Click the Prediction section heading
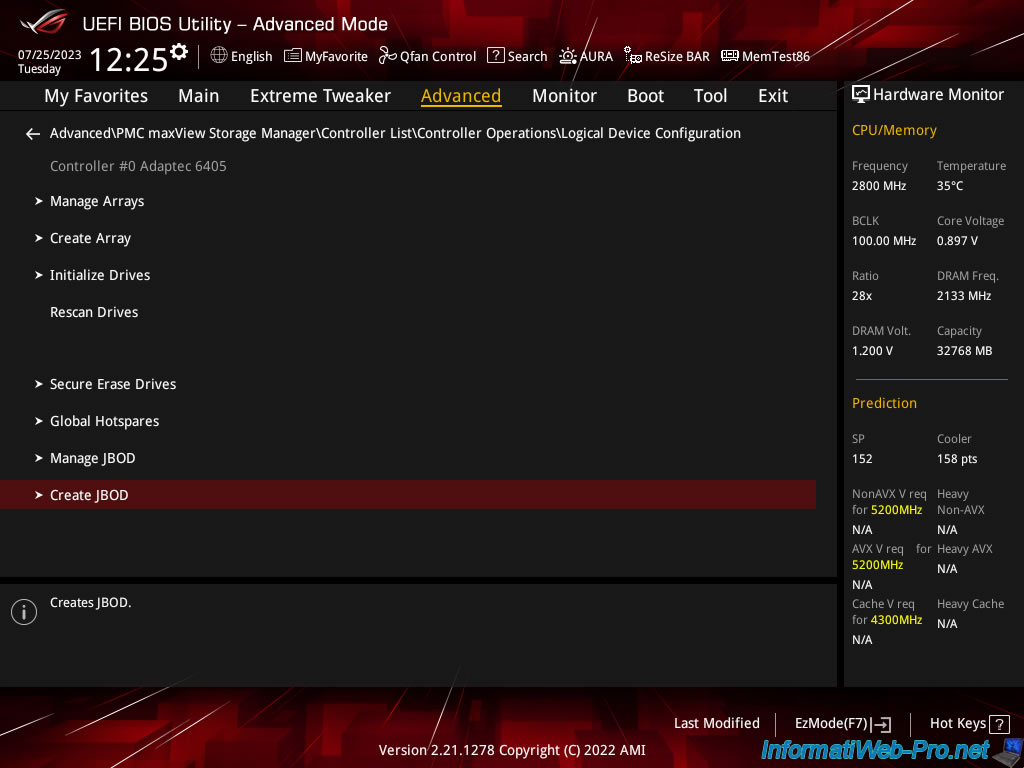 coord(884,403)
